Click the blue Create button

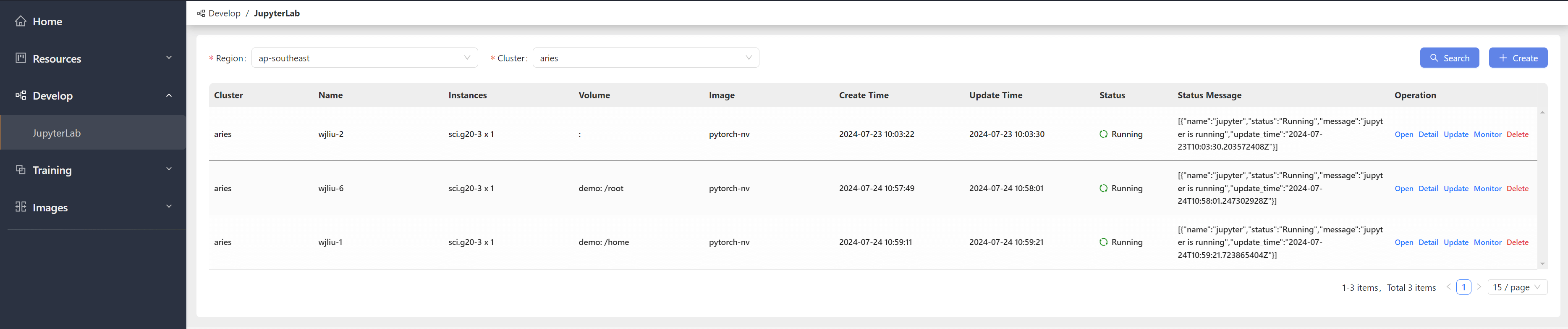coord(1518,58)
